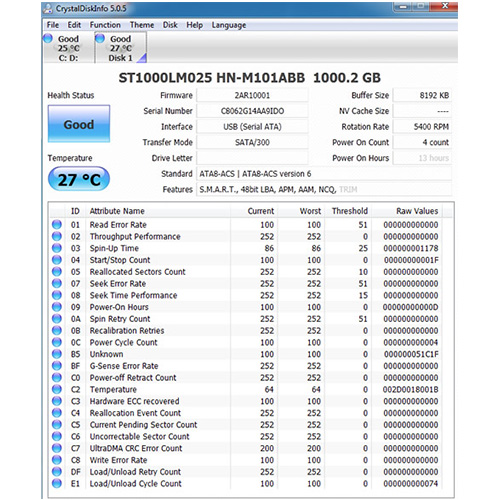Screen dimensions: 500x500
Task: Select the Spin-Up Time attribute name
Action: click(x=114, y=248)
